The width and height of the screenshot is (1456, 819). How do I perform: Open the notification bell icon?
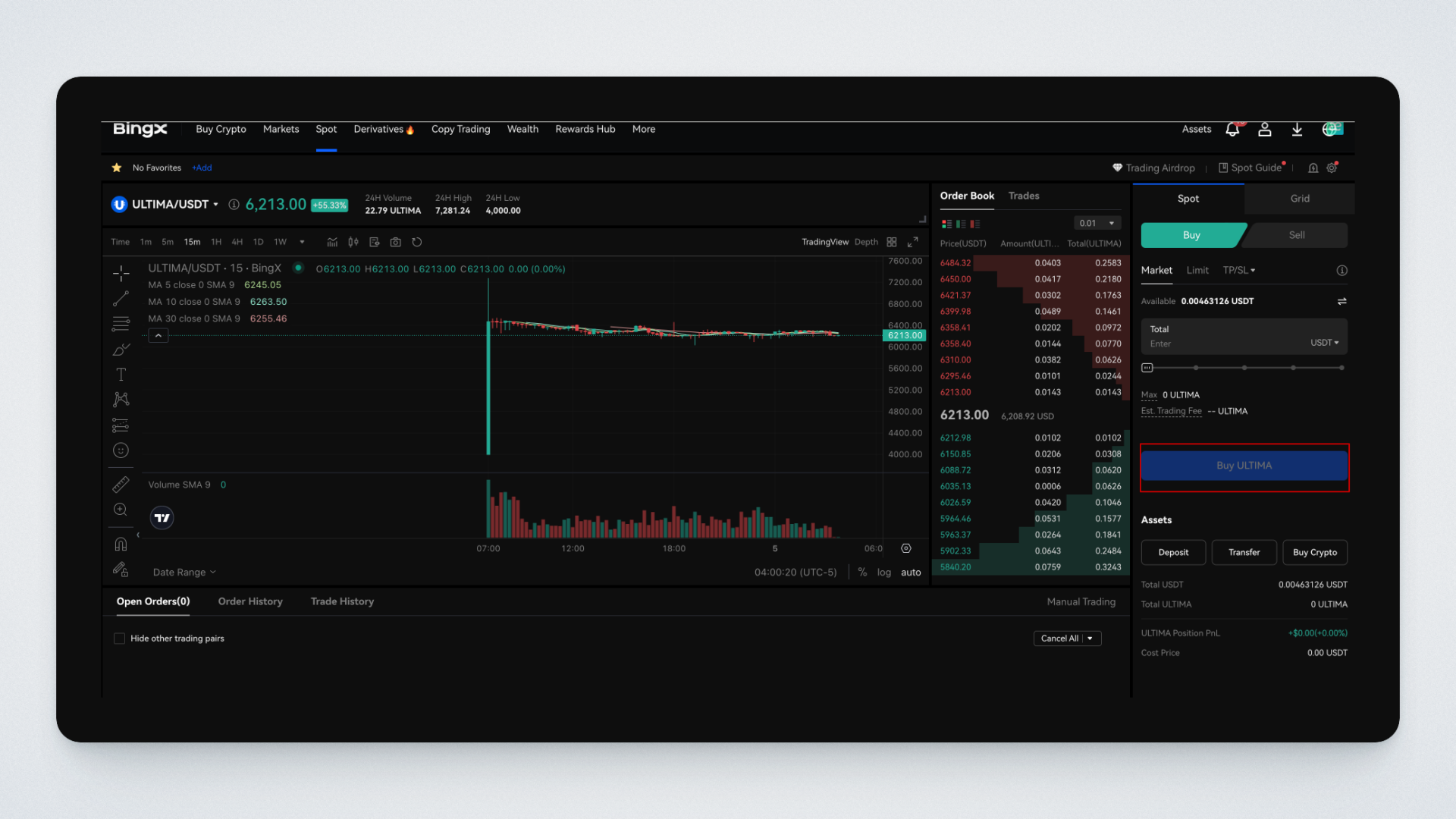[x=1232, y=130]
